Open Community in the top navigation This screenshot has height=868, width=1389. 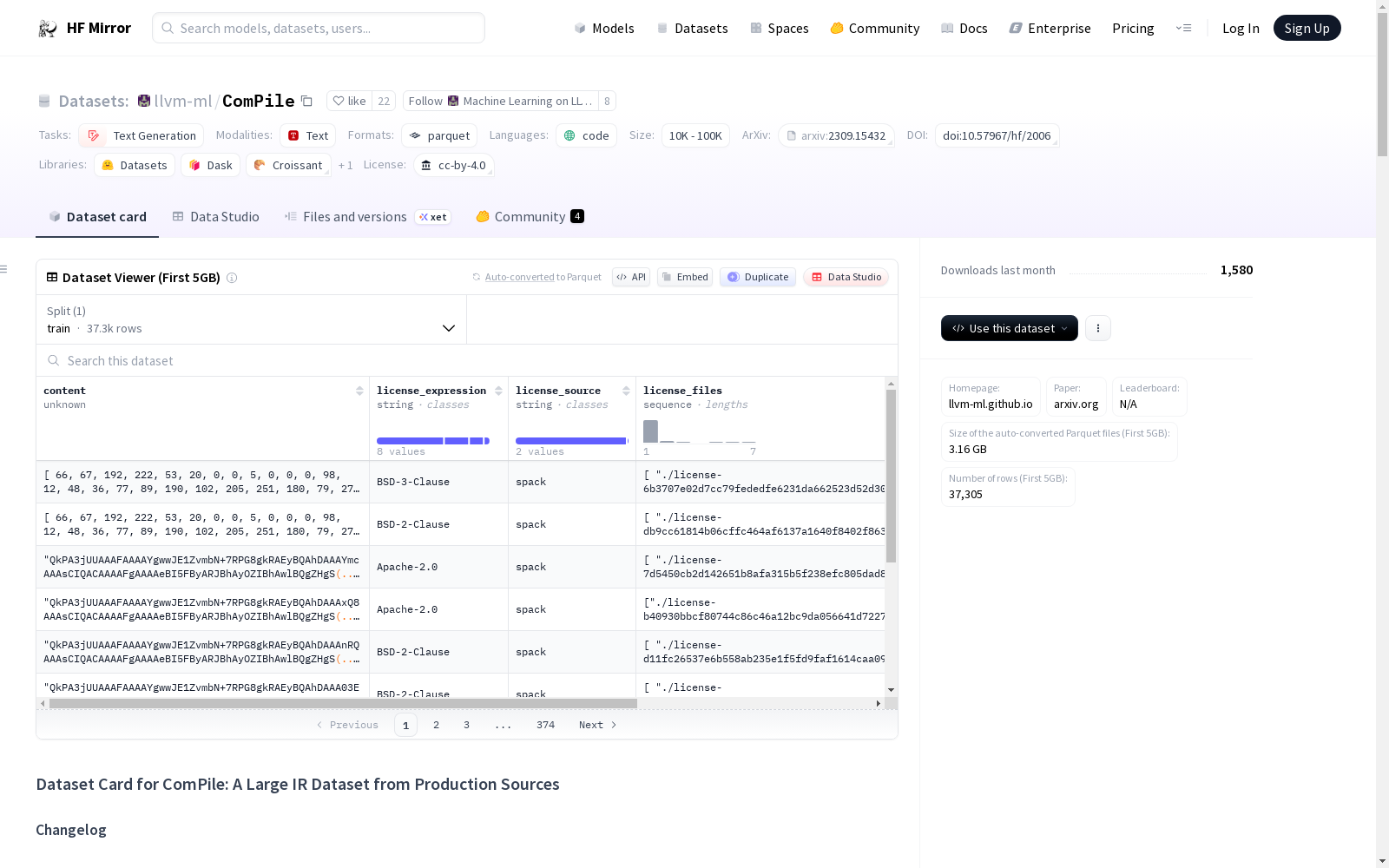pyautogui.click(x=874, y=28)
